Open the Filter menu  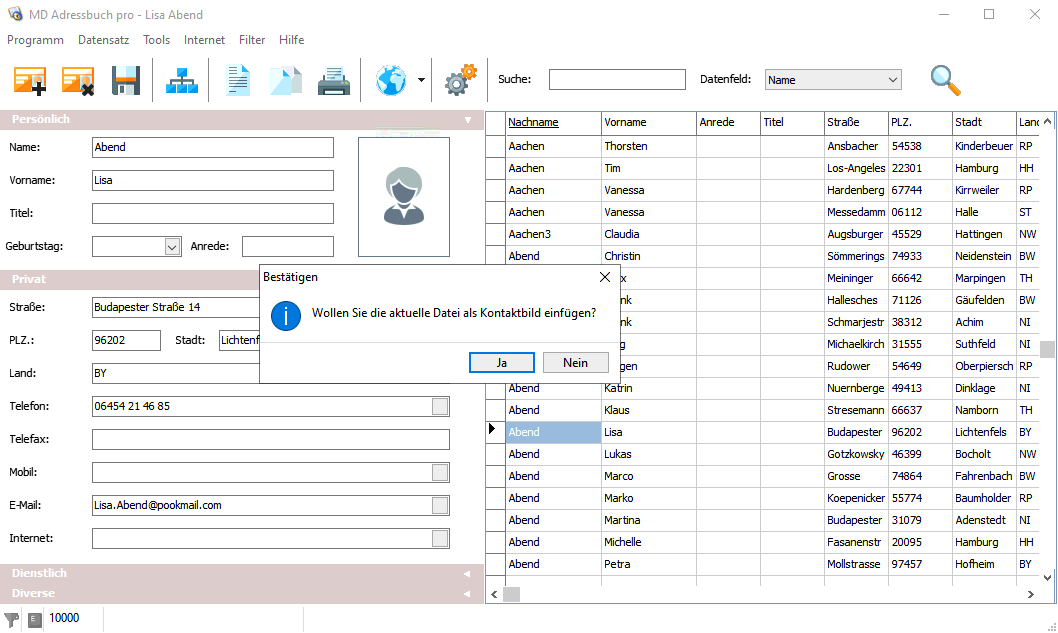(x=252, y=40)
